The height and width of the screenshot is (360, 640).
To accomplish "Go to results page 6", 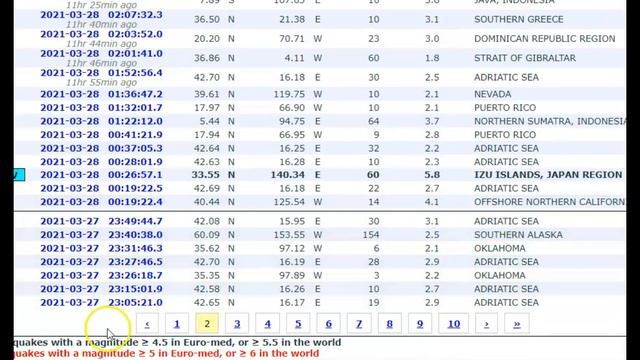I will pyautogui.click(x=329, y=324).
